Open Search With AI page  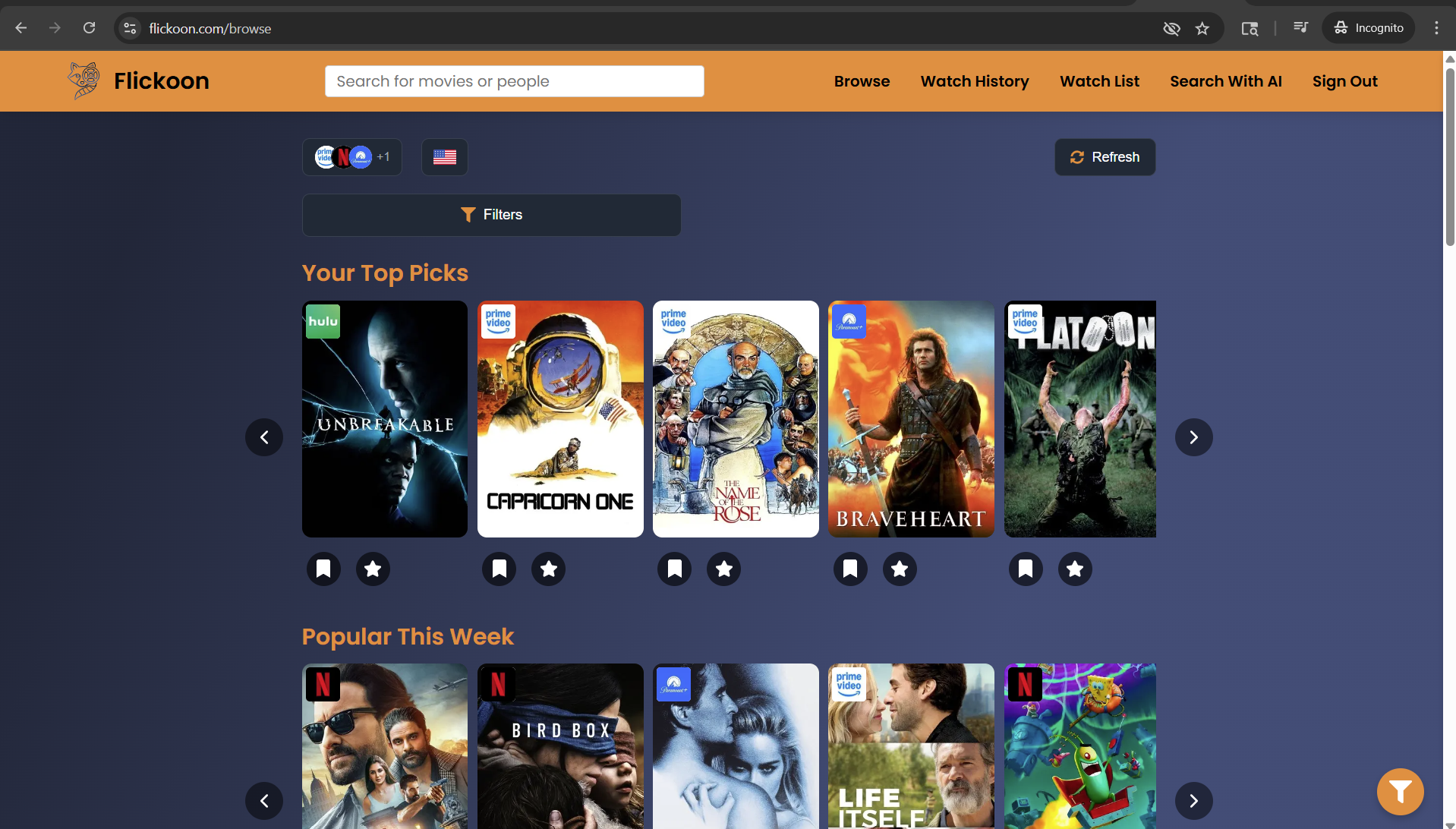pos(1225,81)
